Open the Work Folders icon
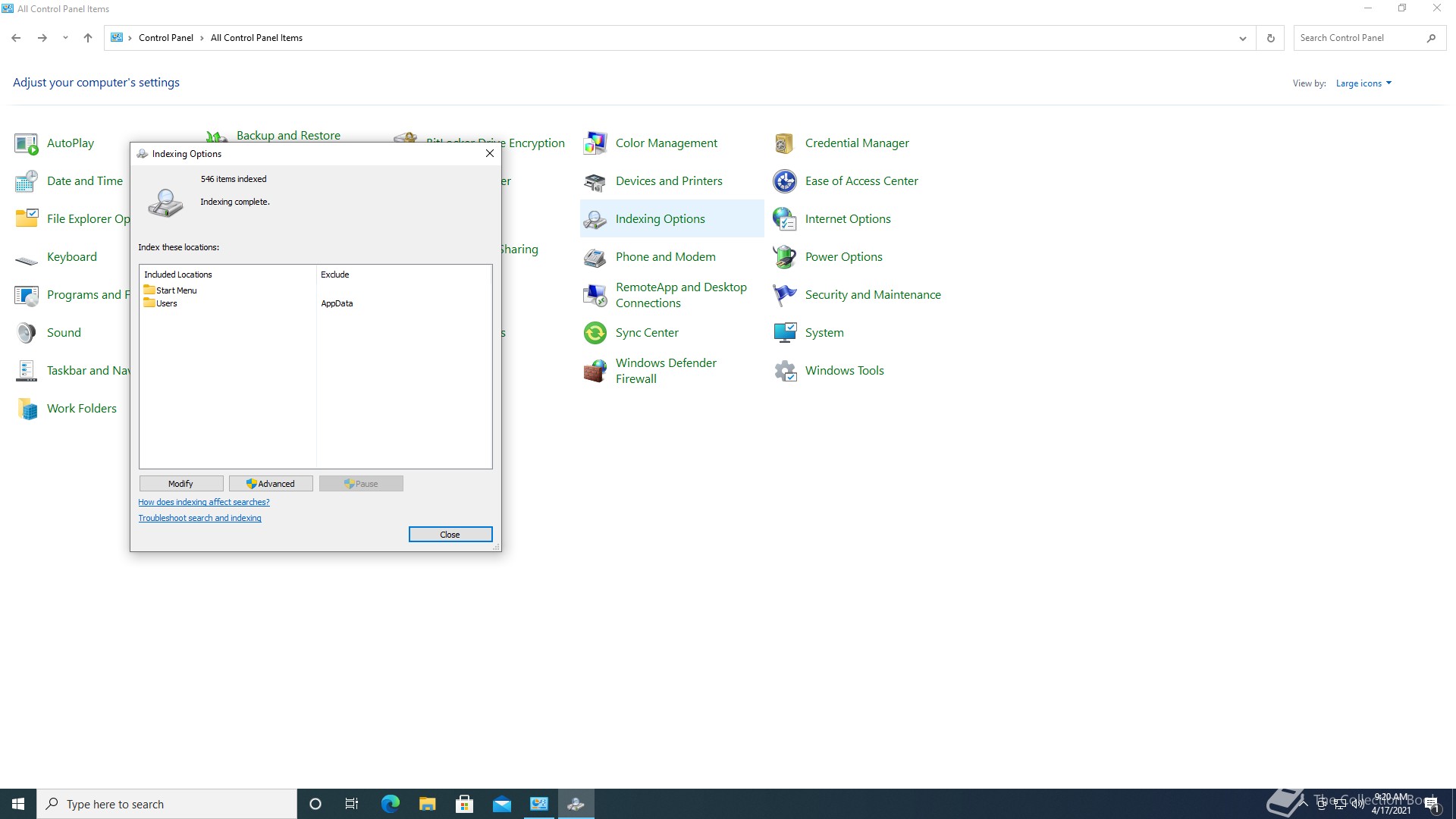The image size is (1456, 819). click(x=27, y=409)
